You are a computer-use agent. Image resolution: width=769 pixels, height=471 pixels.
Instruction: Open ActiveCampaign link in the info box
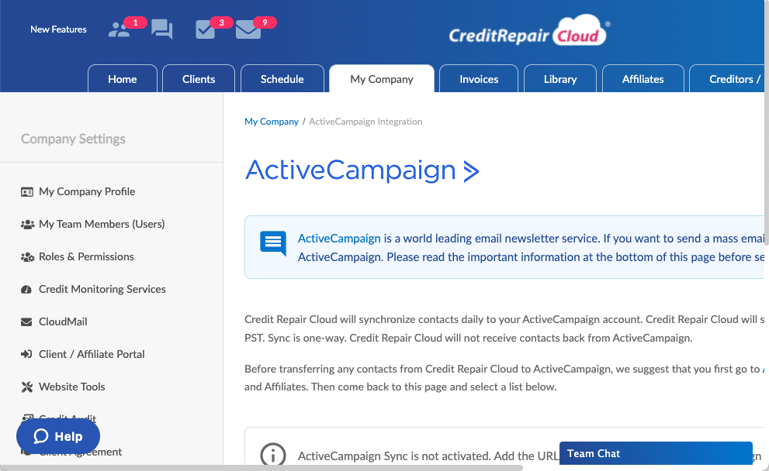(x=339, y=239)
